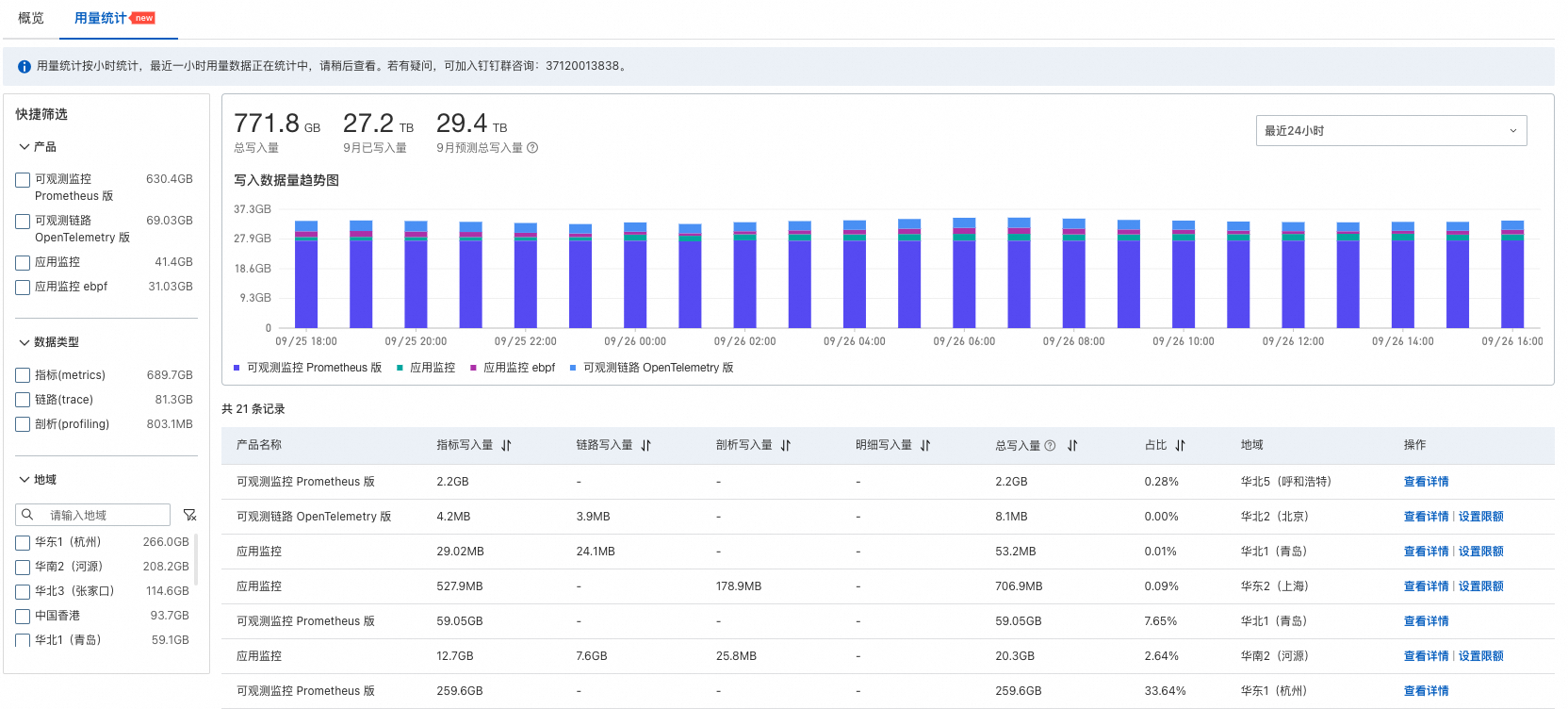Click the 09/26 06:00 chart bar
1568x709 pixels.
coord(964,272)
